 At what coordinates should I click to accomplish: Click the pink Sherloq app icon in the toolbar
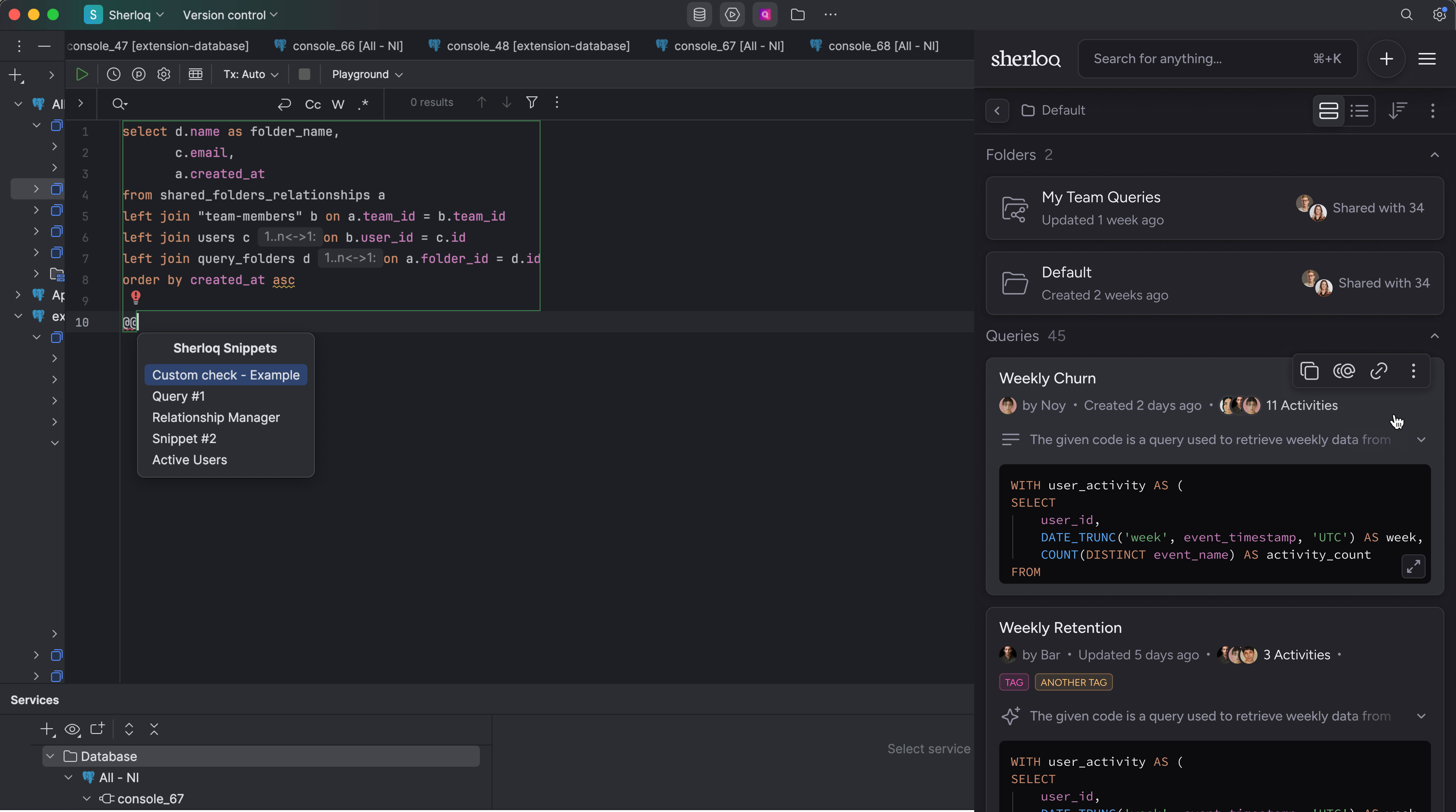point(765,15)
